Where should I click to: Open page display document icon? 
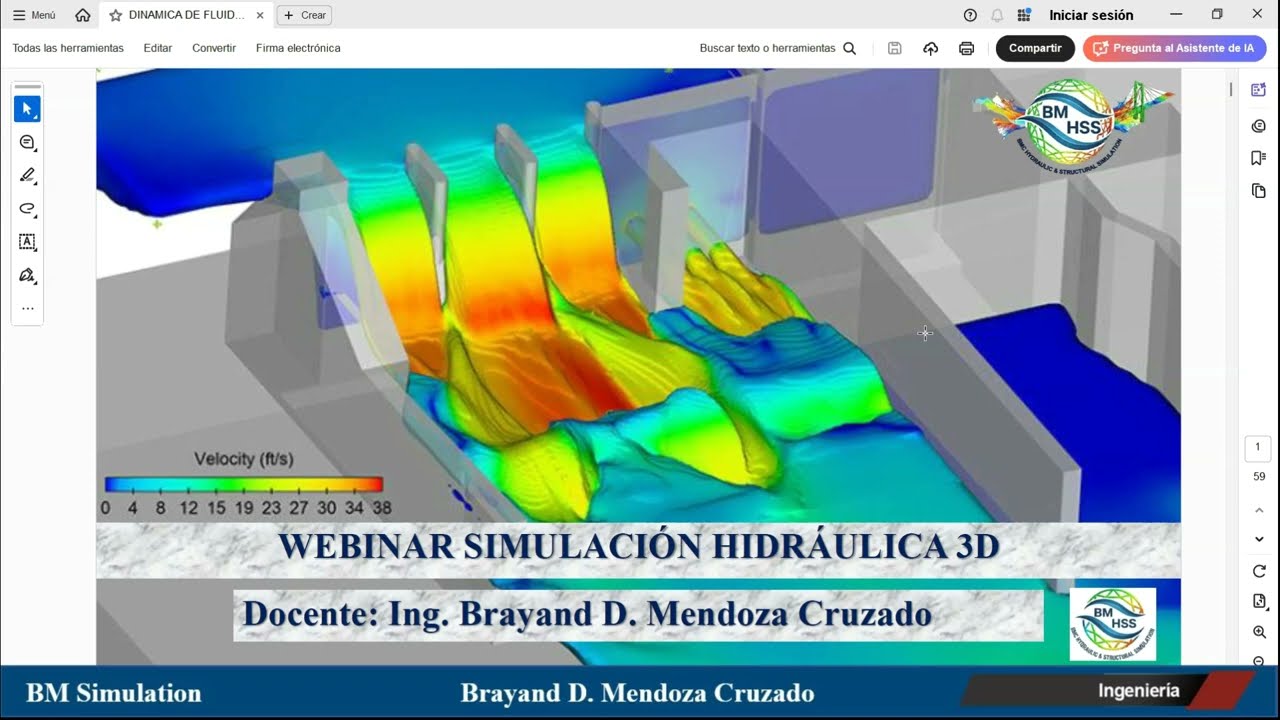pos(1259,601)
